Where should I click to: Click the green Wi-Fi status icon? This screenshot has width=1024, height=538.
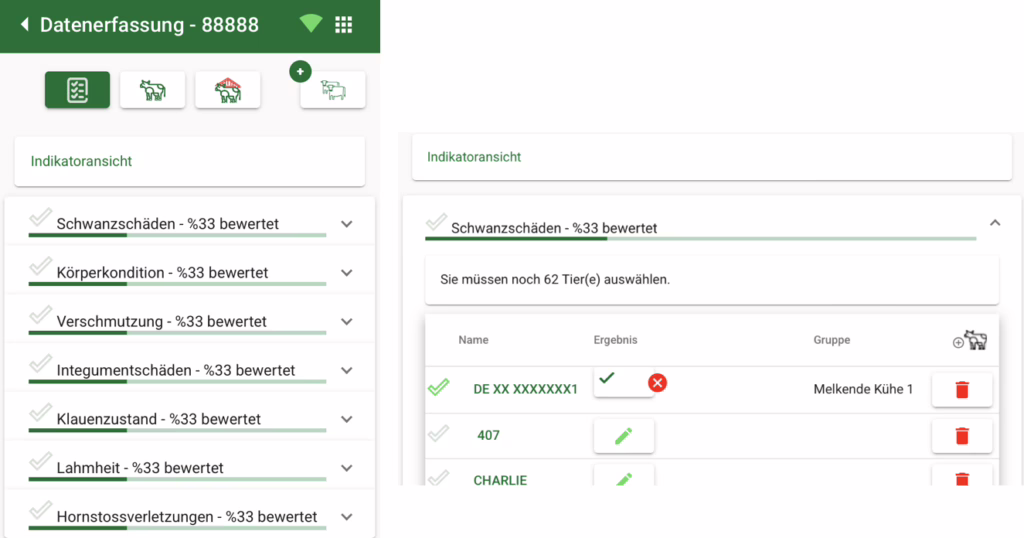click(x=310, y=24)
